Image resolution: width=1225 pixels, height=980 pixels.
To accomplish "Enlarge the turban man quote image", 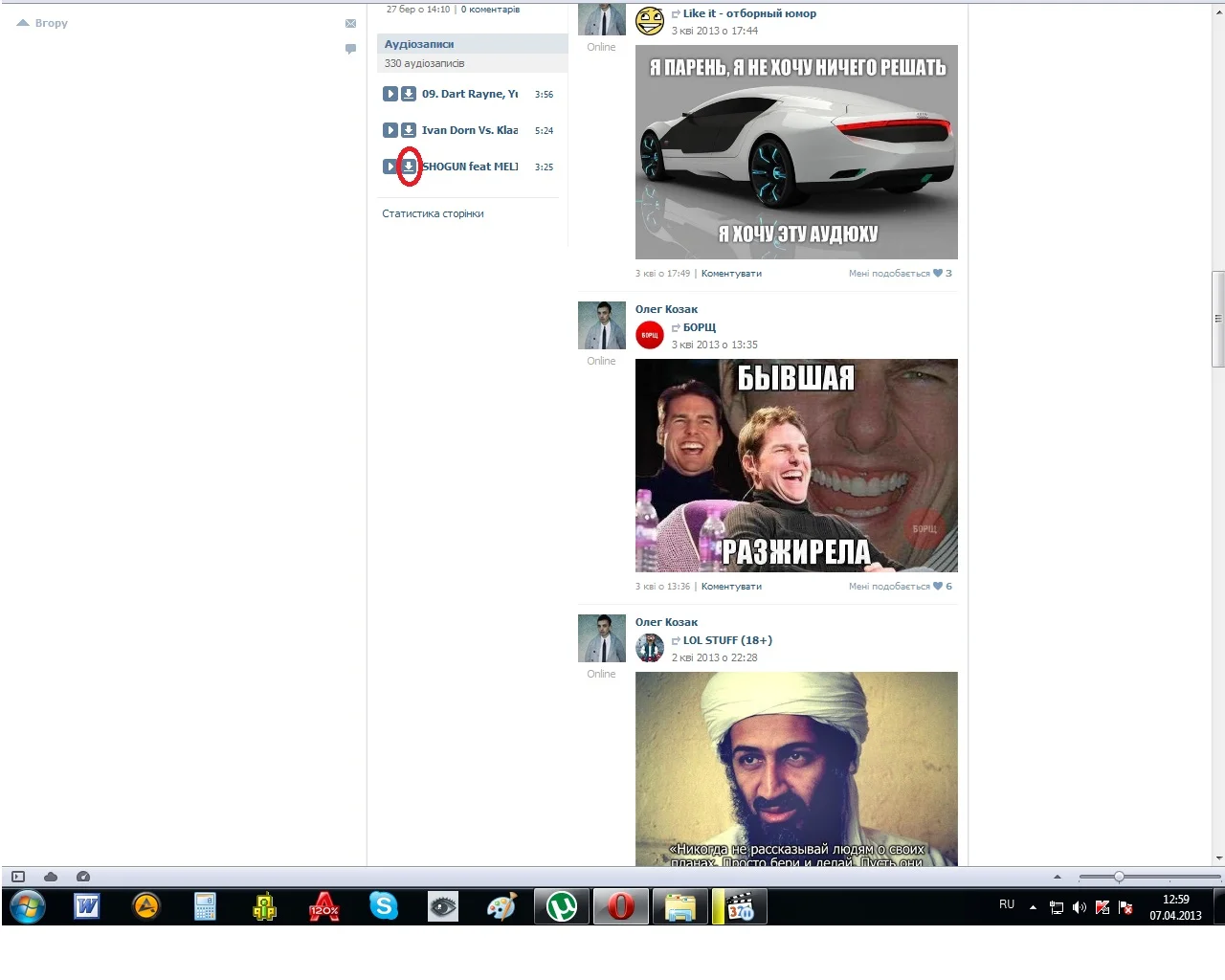I will tap(796, 769).
